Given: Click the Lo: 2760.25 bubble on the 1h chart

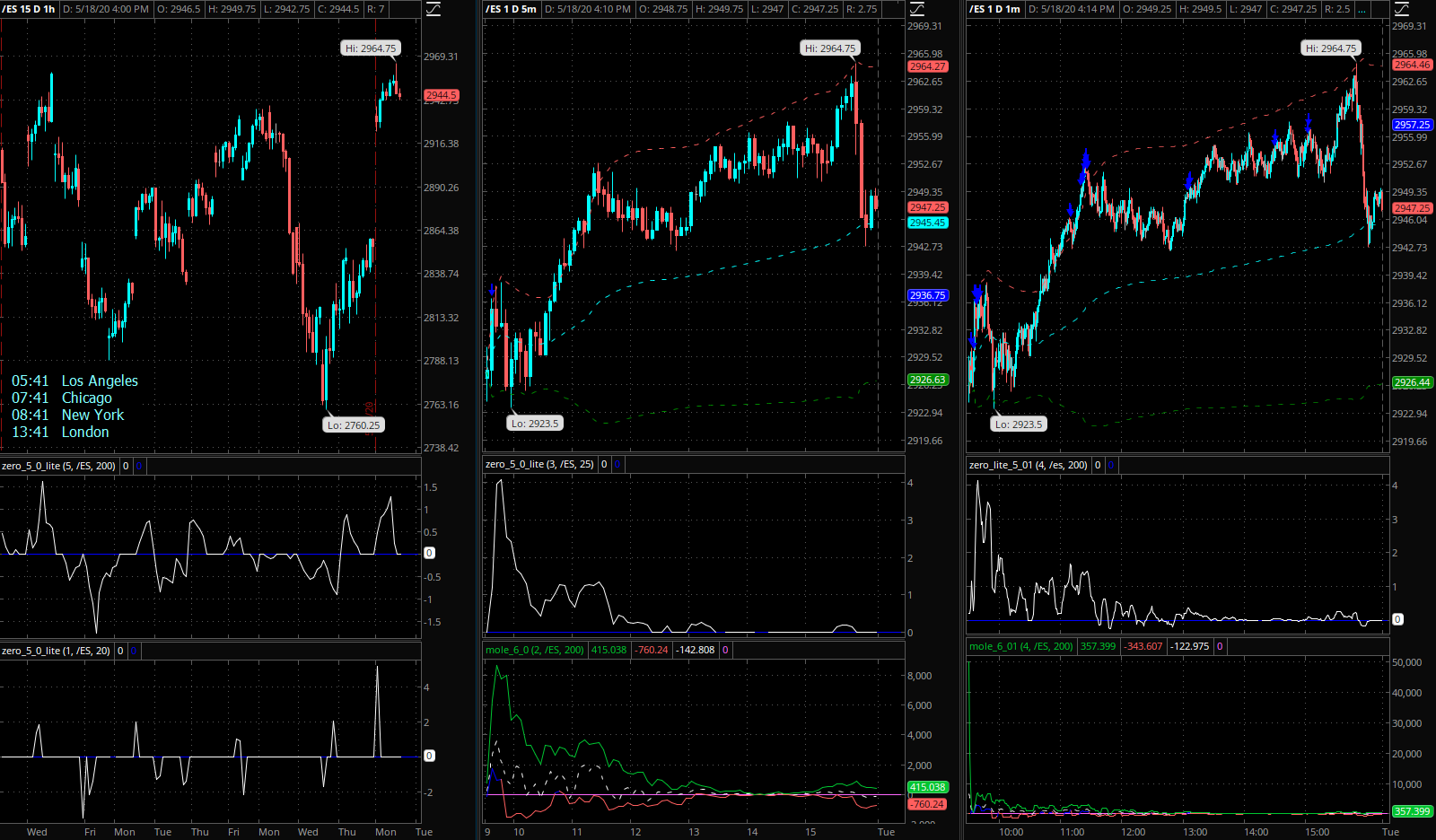Looking at the screenshot, I should pos(354,425).
